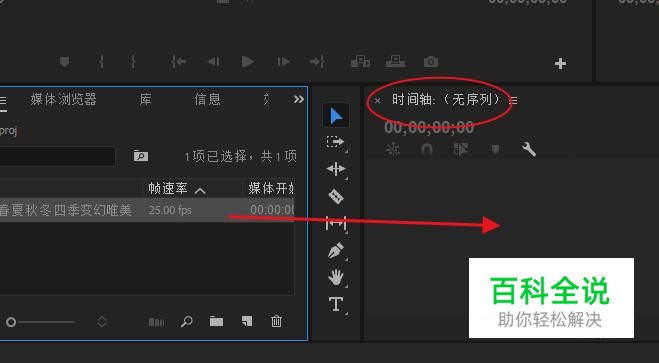The image size is (659, 363).
Task: Click the New Item icon
Action: (x=247, y=321)
